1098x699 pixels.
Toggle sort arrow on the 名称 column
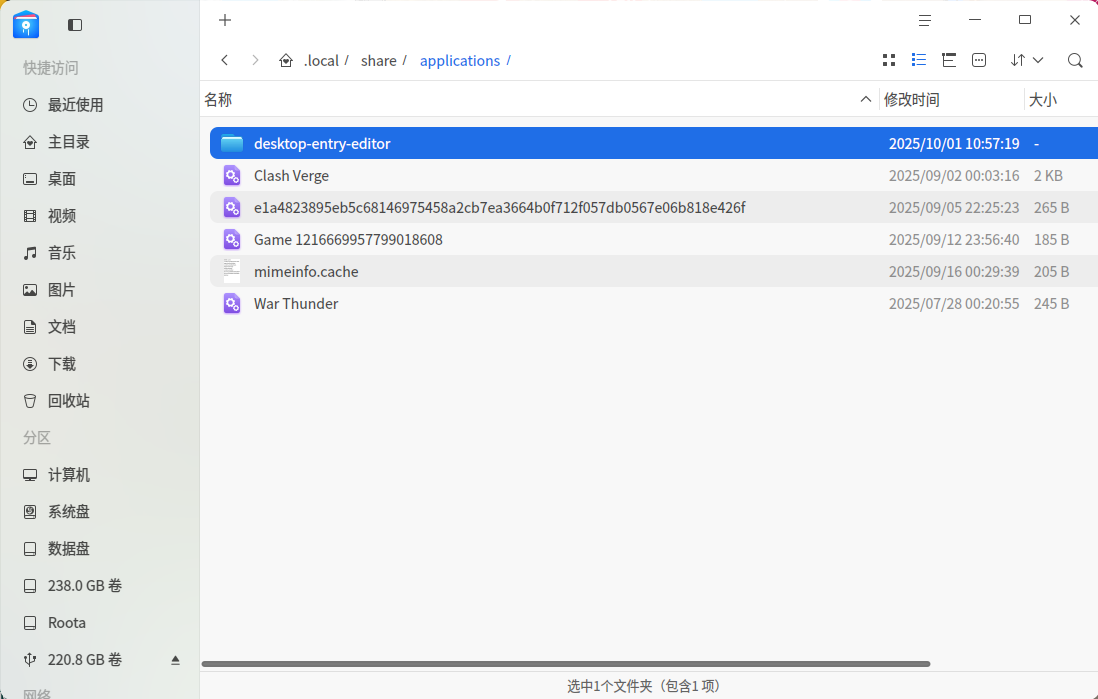(x=865, y=99)
